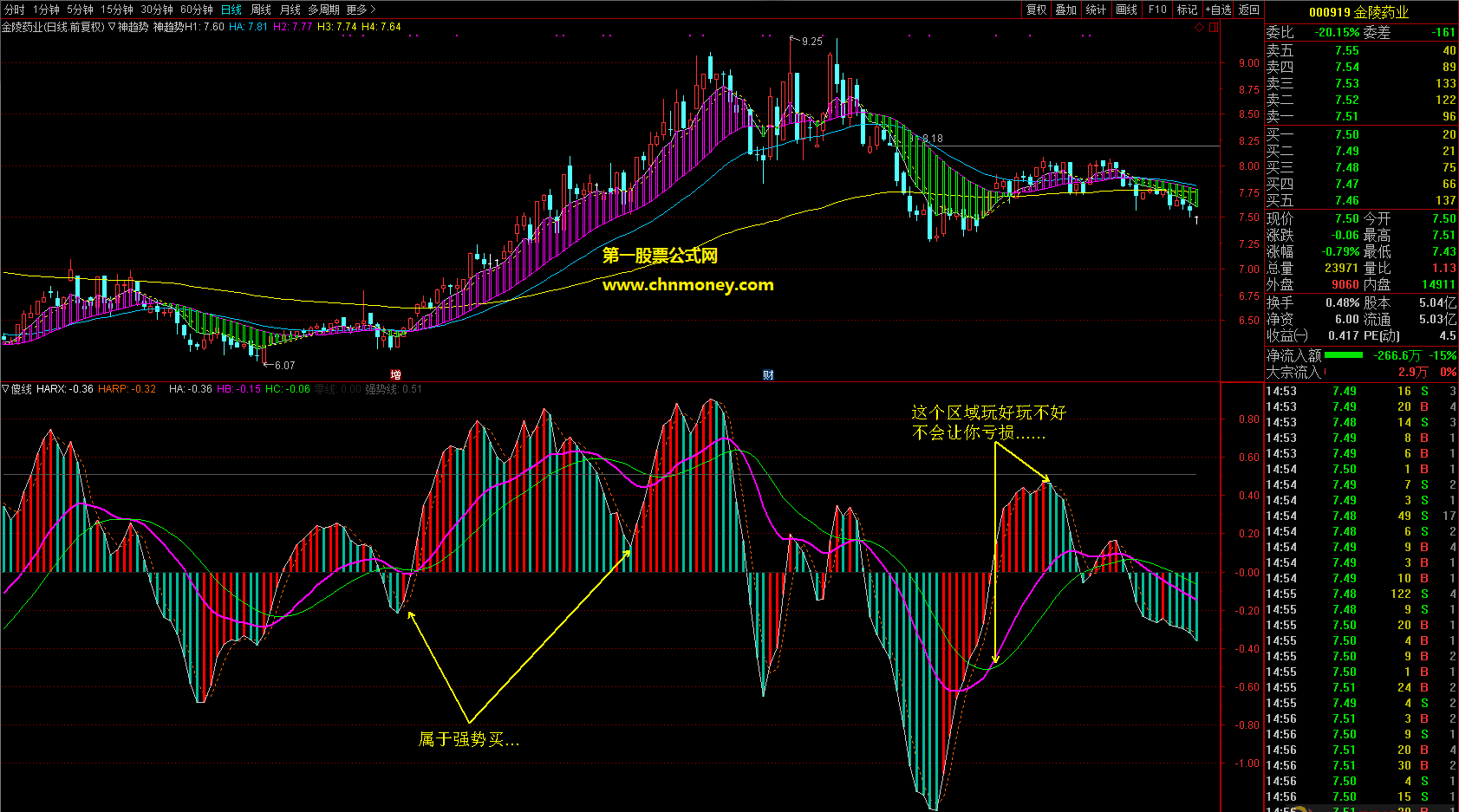Click the HARP: -0.32 value label
The image size is (1459, 812).
click(127, 389)
